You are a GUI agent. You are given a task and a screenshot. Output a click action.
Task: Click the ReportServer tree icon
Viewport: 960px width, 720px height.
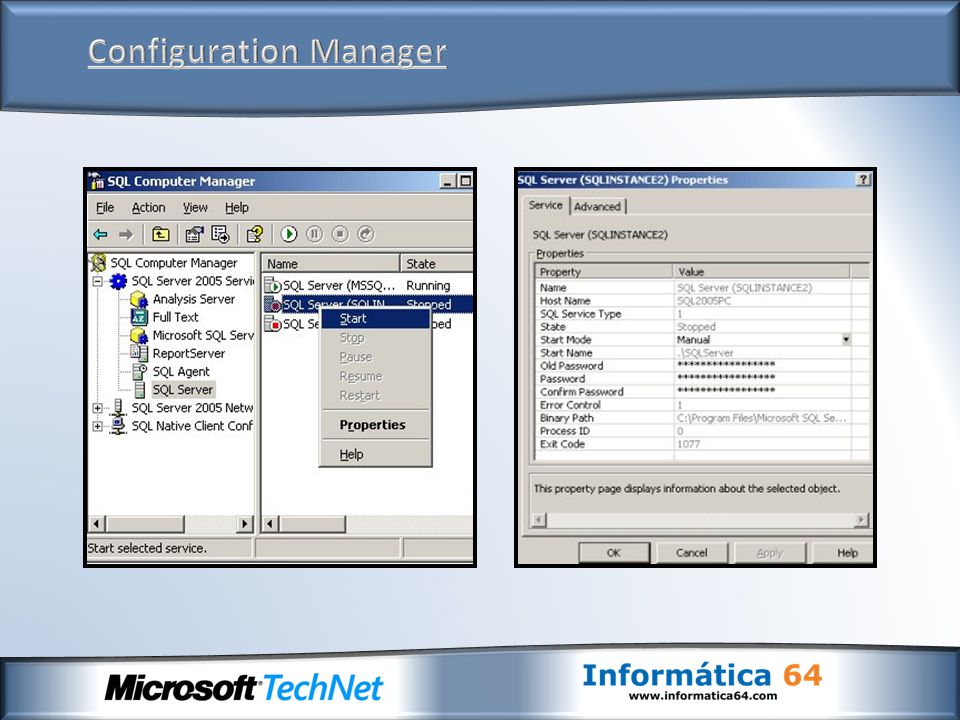click(139, 353)
